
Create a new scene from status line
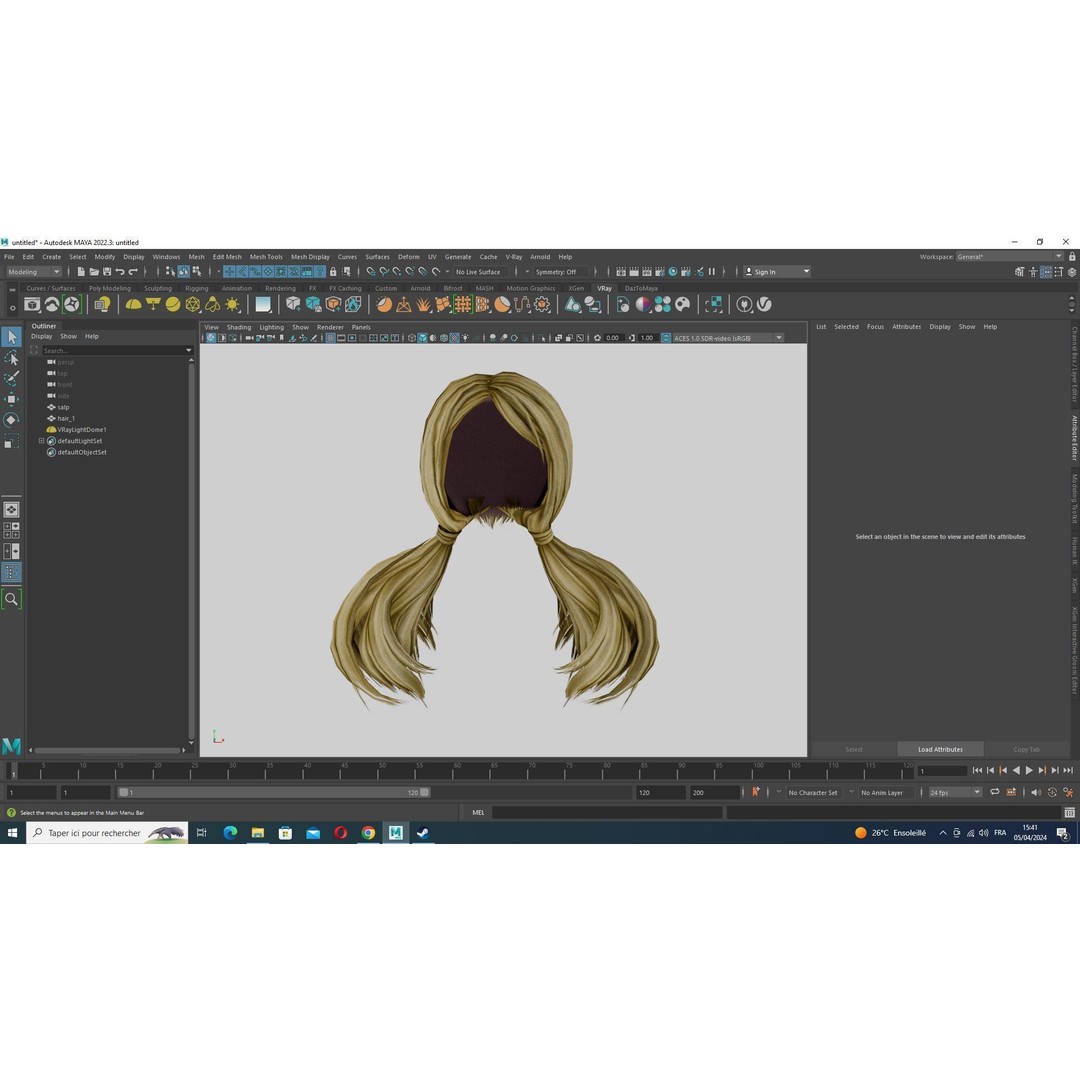tap(81, 272)
